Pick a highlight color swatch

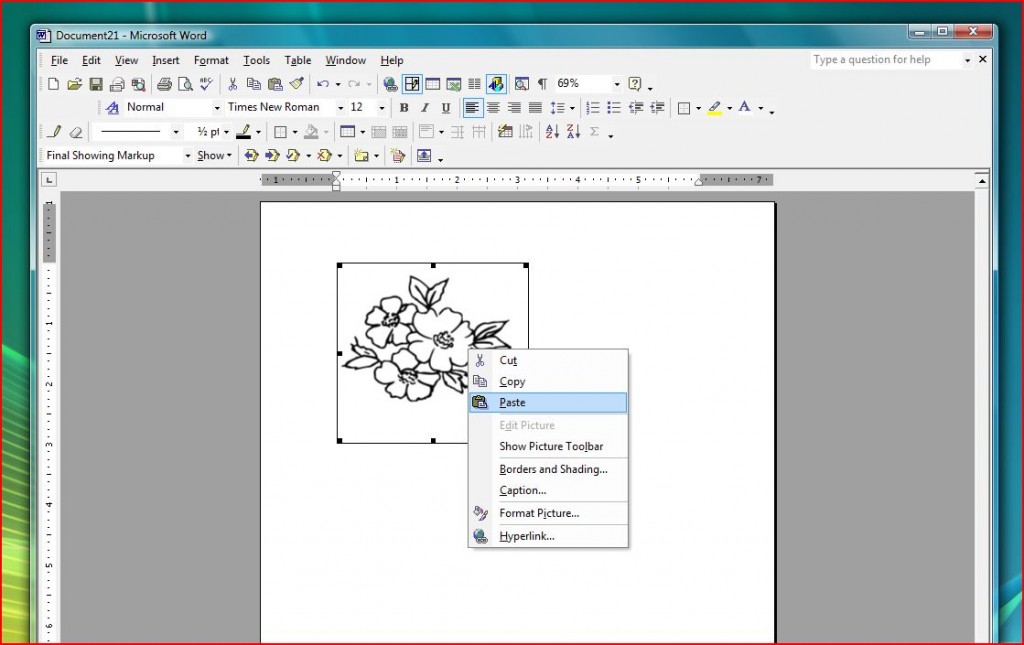point(717,107)
